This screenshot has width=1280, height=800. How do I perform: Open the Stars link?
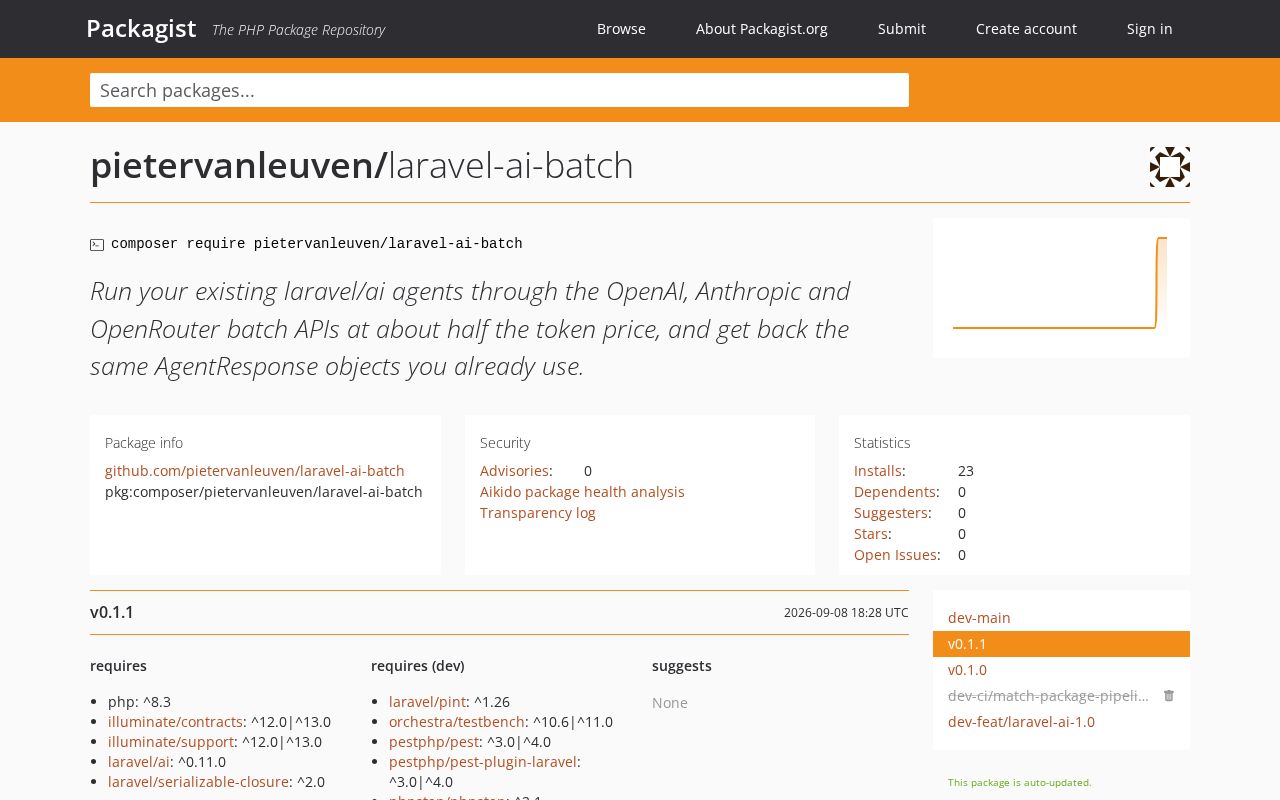871,534
